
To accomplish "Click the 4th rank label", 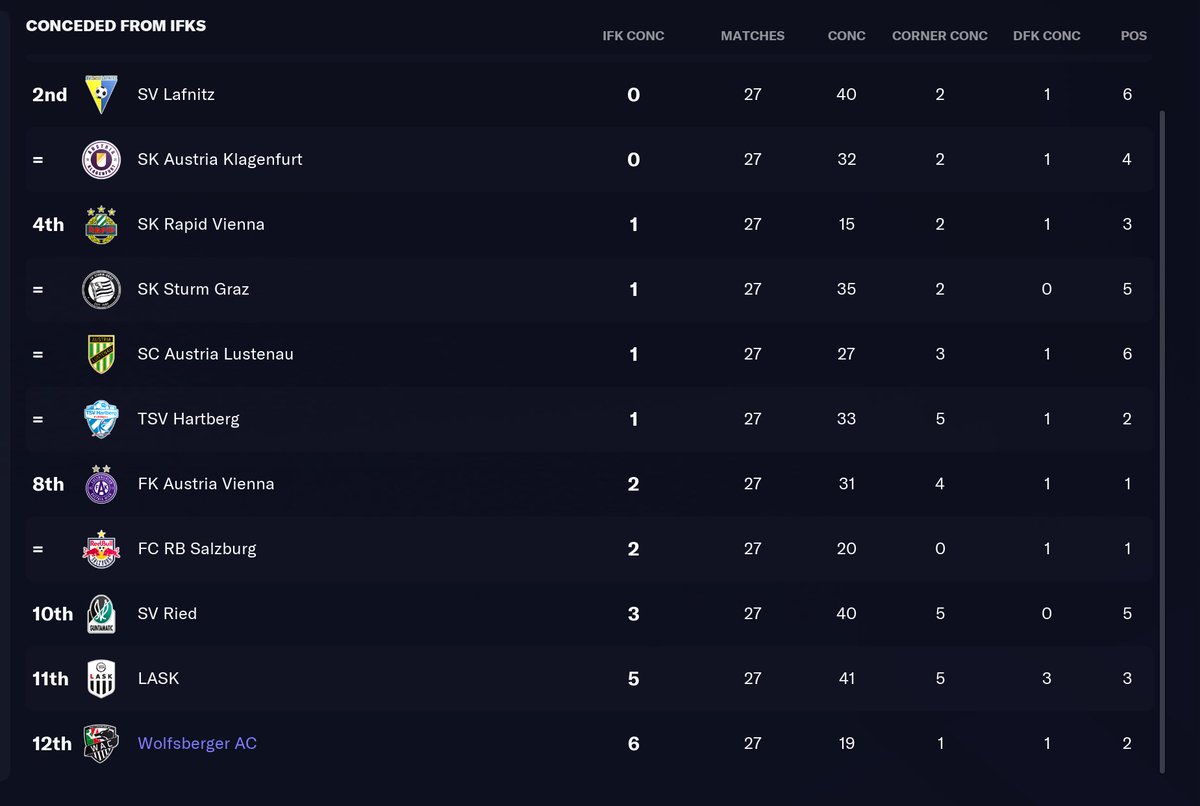I will pos(48,224).
